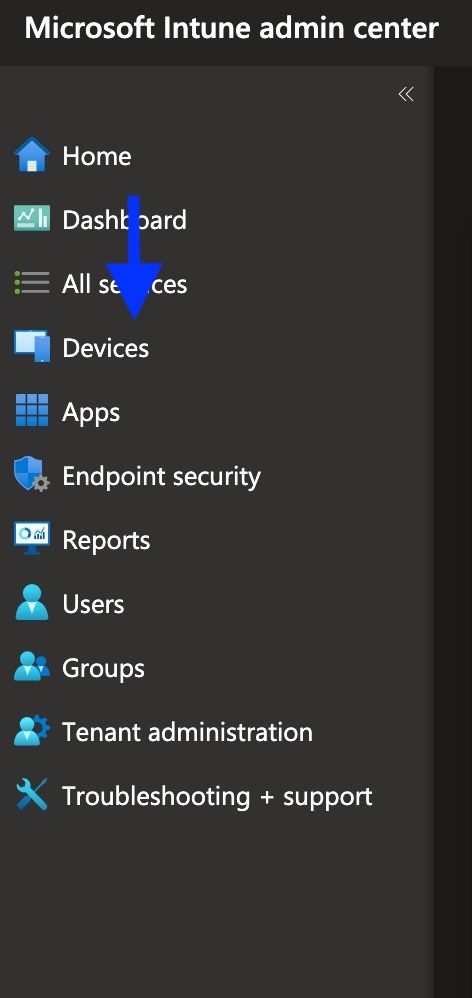The height and width of the screenshot is (998, 472).
Task: Click the Troubleshooting + support tools icon
Action: coord(32,795)
